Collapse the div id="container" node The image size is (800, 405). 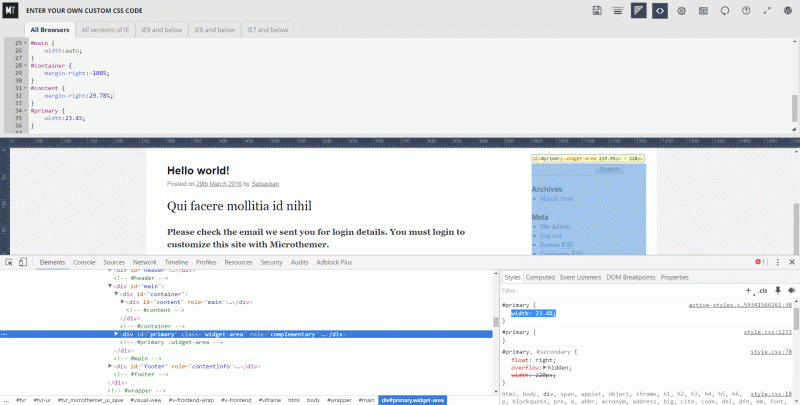116,294
